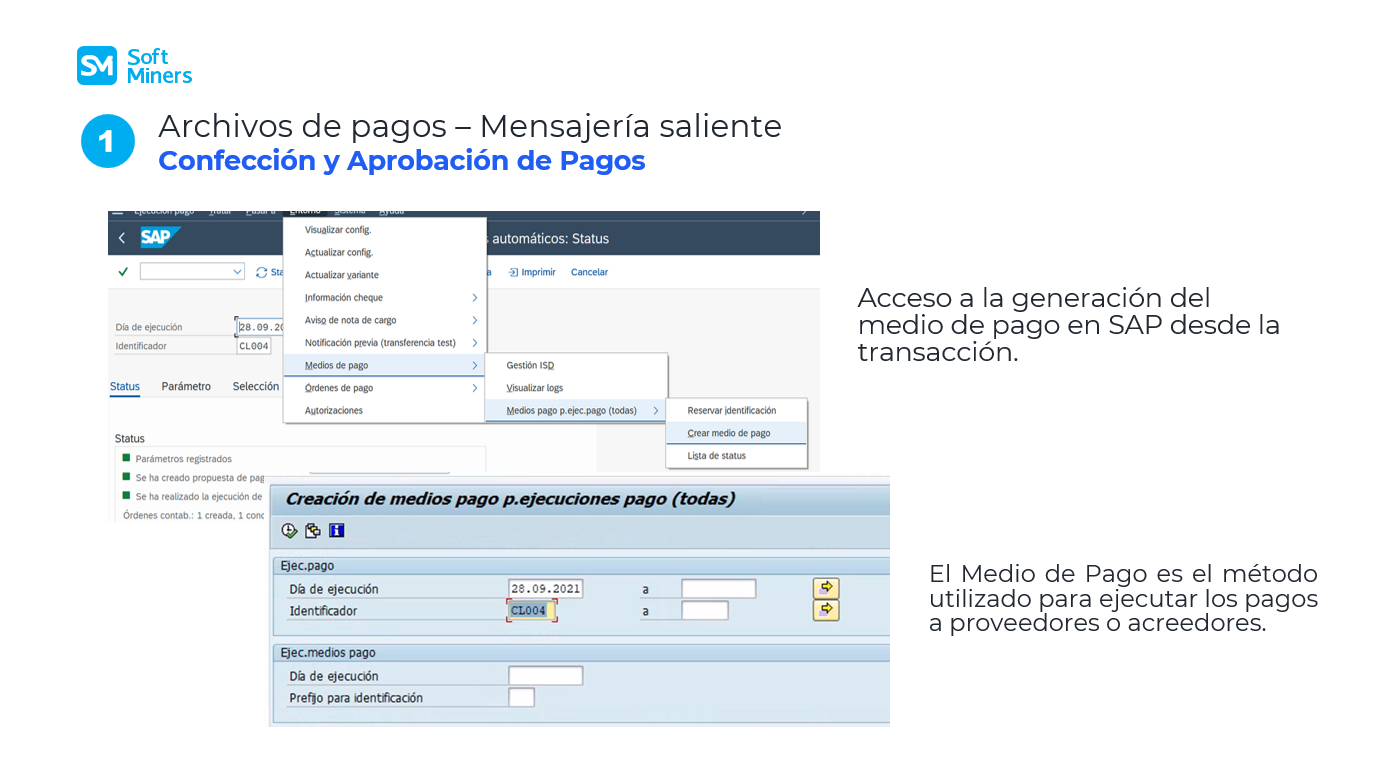Select Lista de status option
The height and width of the screenshot is (781, 1393).
click(716, 456)
